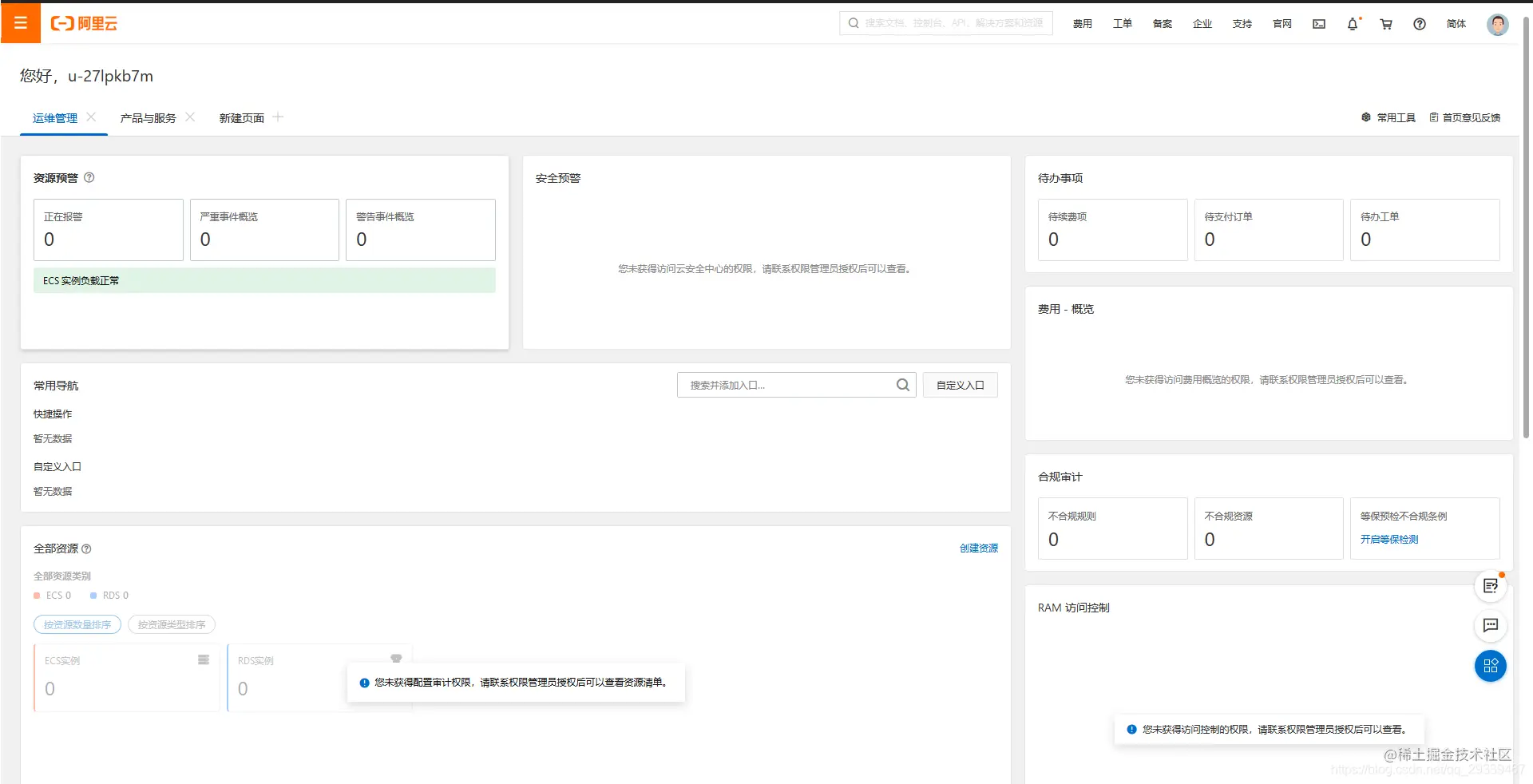Open the blue apps floating button
Screen dimensions: 1533x784
(1491, 666)
